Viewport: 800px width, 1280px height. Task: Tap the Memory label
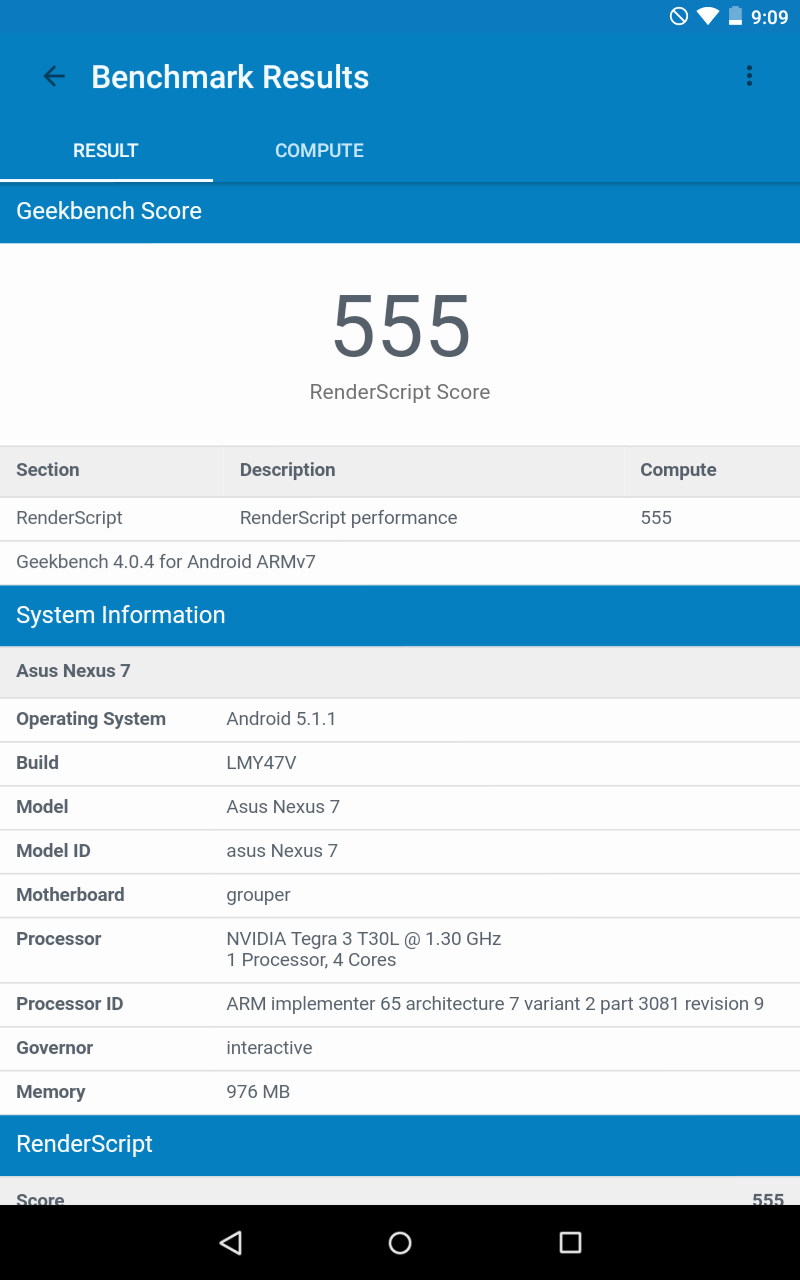tap(51, 1092)
